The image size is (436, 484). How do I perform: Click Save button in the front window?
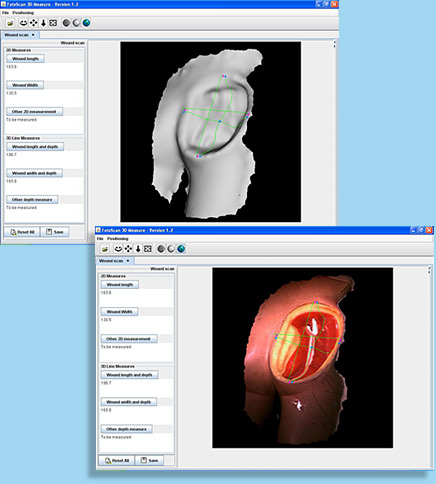(149, 460)
